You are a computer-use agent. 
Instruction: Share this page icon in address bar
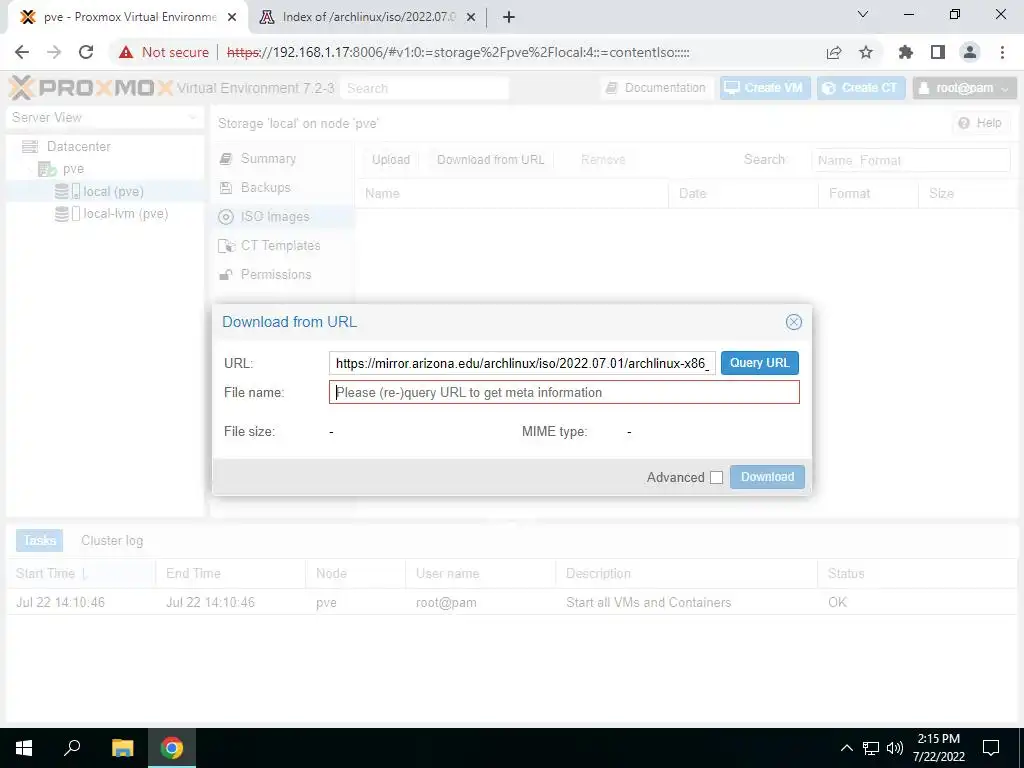point(834,52)
